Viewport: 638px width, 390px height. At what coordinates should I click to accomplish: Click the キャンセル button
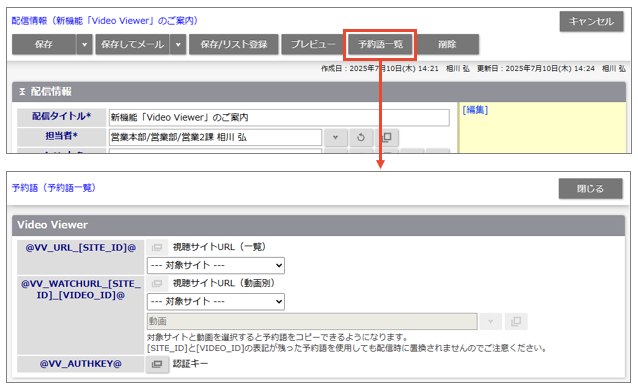(591, 21)
